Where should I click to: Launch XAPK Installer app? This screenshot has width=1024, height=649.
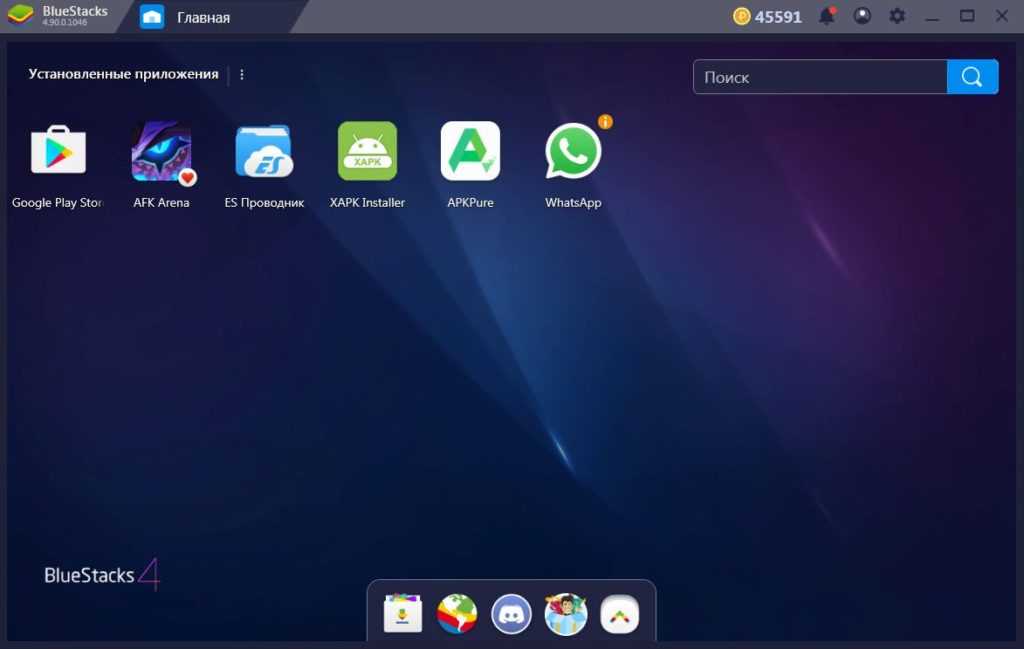(367, 152)
